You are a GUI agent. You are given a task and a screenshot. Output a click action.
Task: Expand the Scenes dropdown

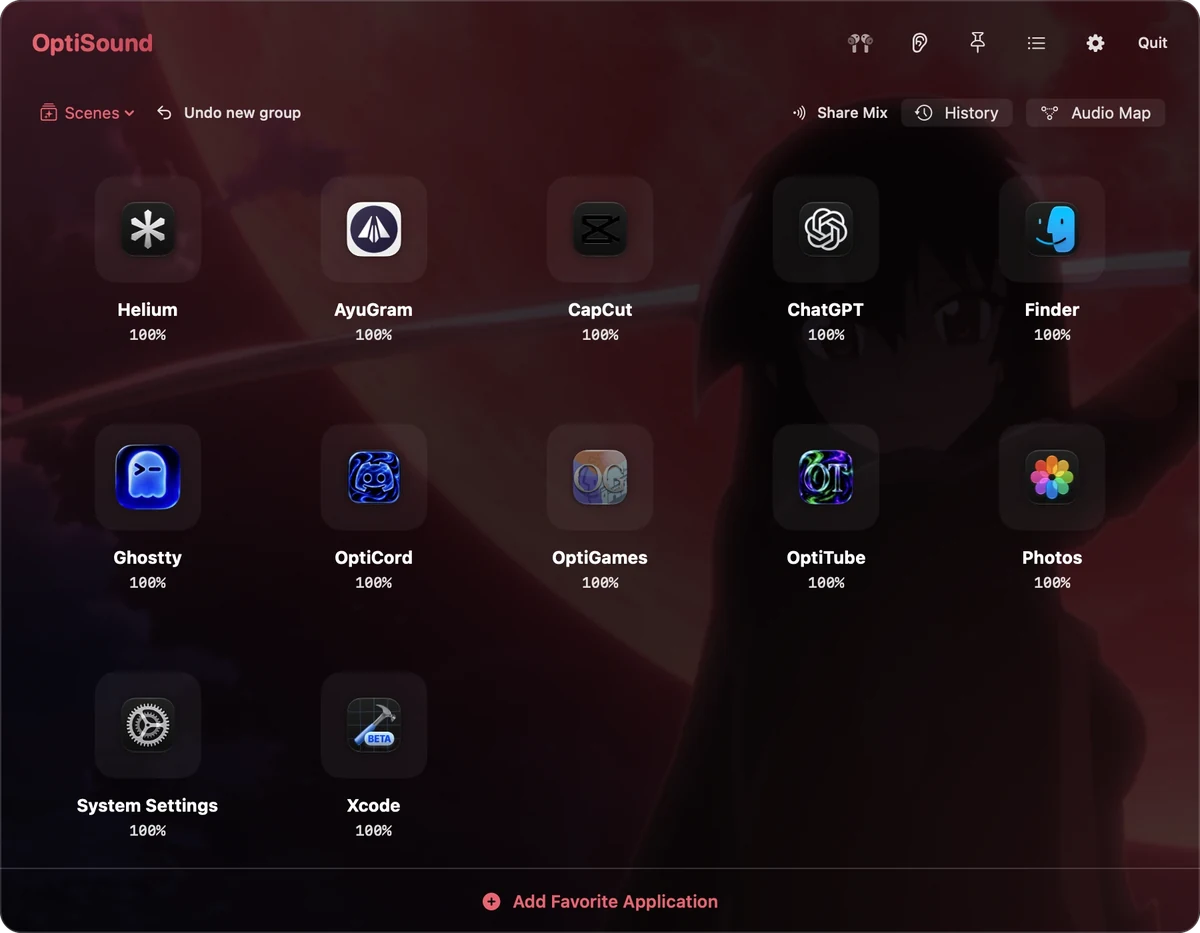click(x=87, y=113)
